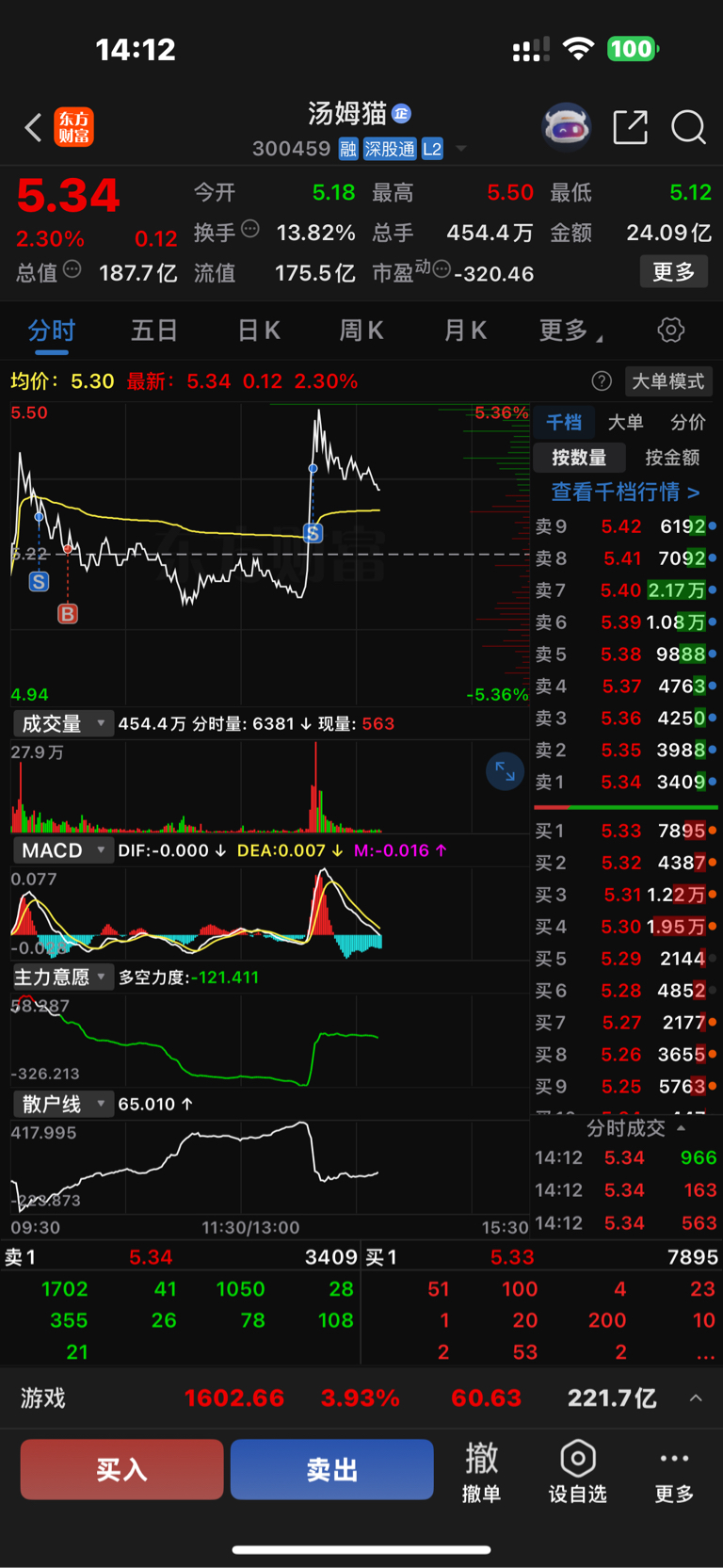Tap current price 5.34 headline
723x1568 pixels.
pos(69,196)
